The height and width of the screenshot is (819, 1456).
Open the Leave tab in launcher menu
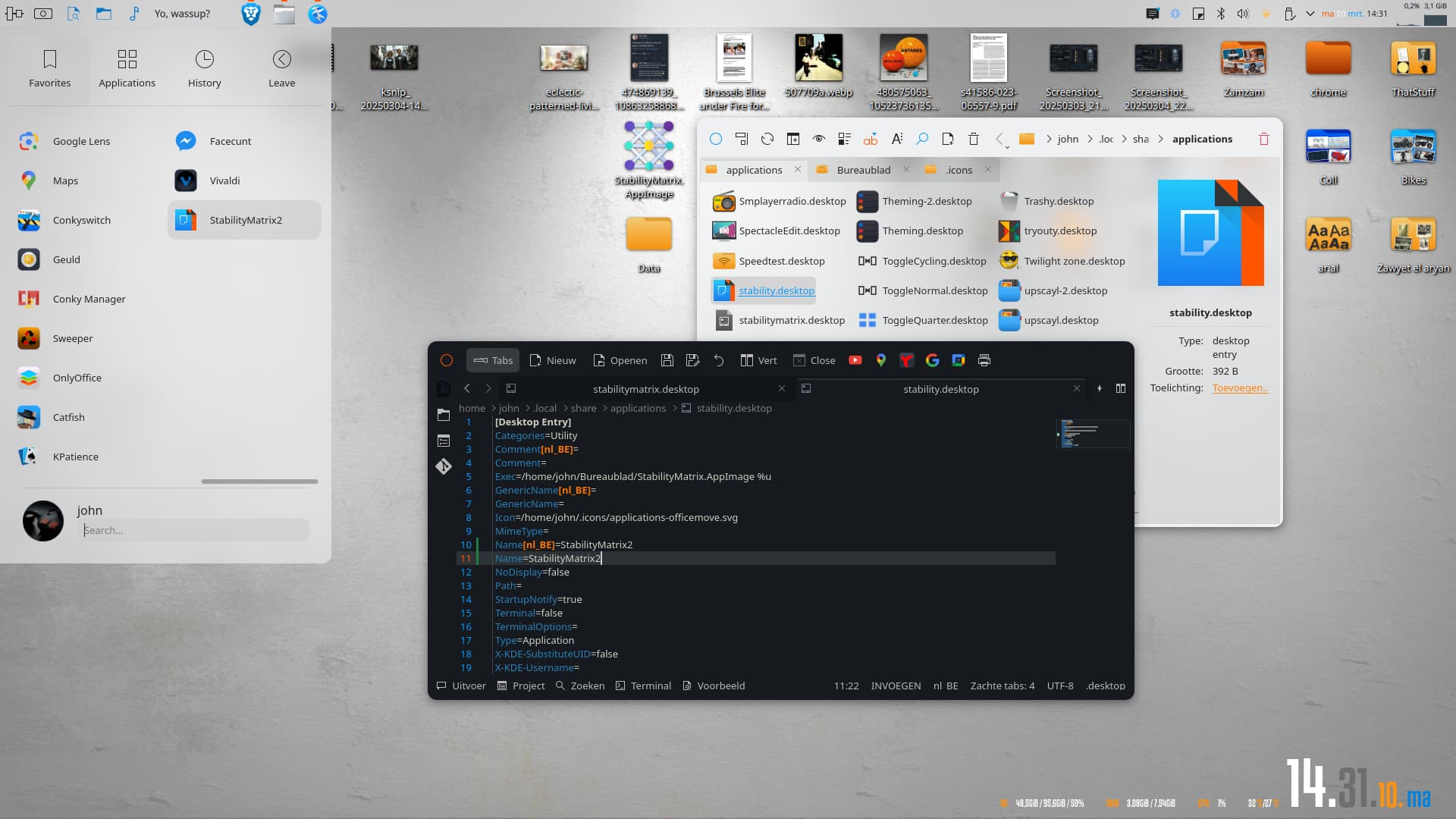click(x=281, y=68)
